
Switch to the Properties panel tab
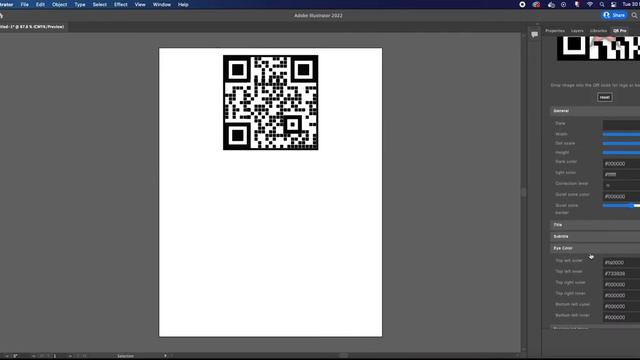click(x=555, y=31)
